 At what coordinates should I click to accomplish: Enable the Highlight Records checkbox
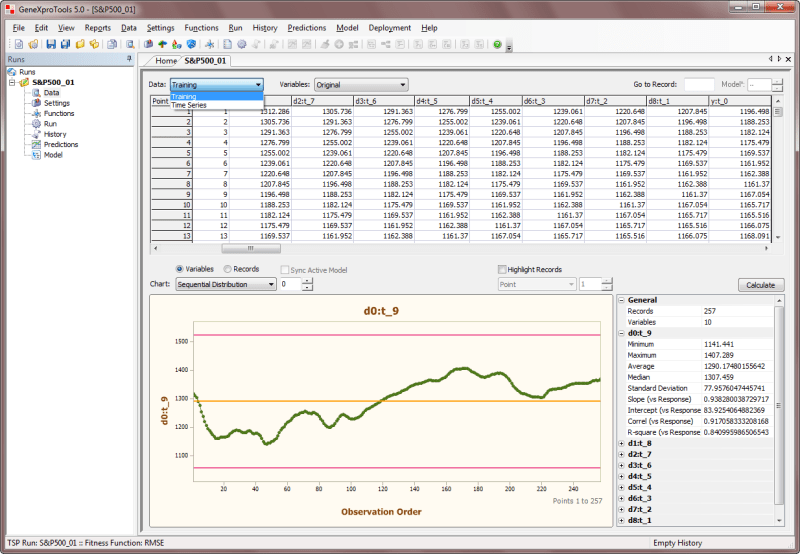tap(502, 269)
